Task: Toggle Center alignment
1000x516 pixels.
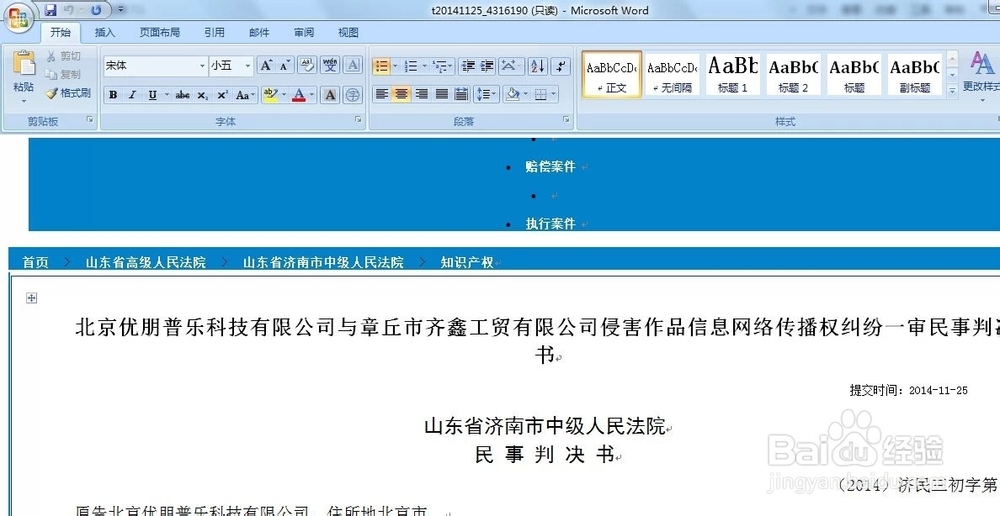Action: click(401, 94)
